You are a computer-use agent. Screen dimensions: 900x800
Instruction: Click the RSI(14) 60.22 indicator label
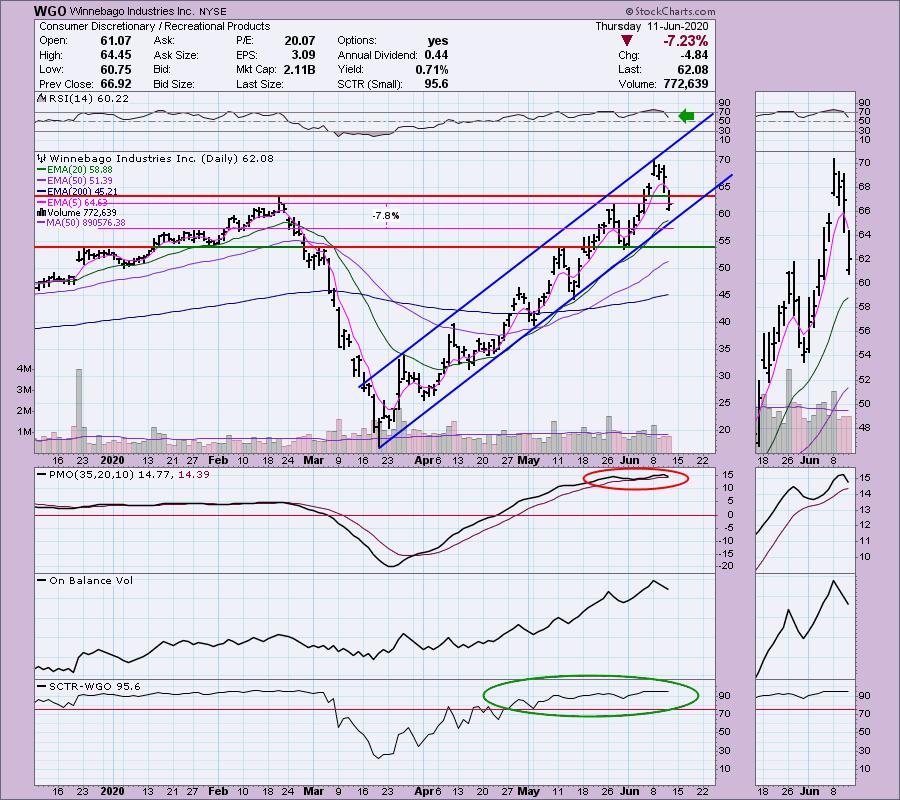89,98
